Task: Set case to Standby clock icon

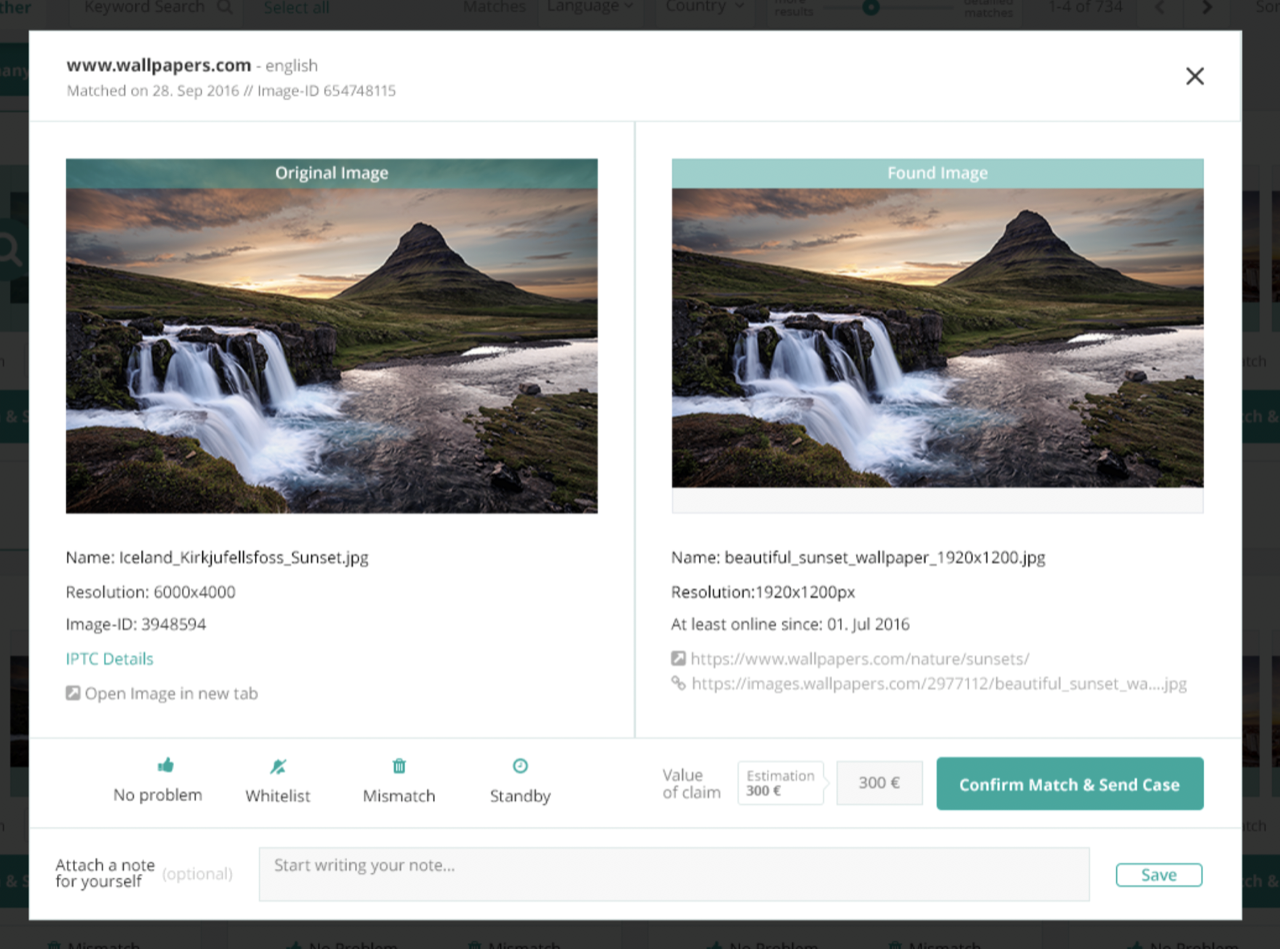Action: tap(520, 766)
